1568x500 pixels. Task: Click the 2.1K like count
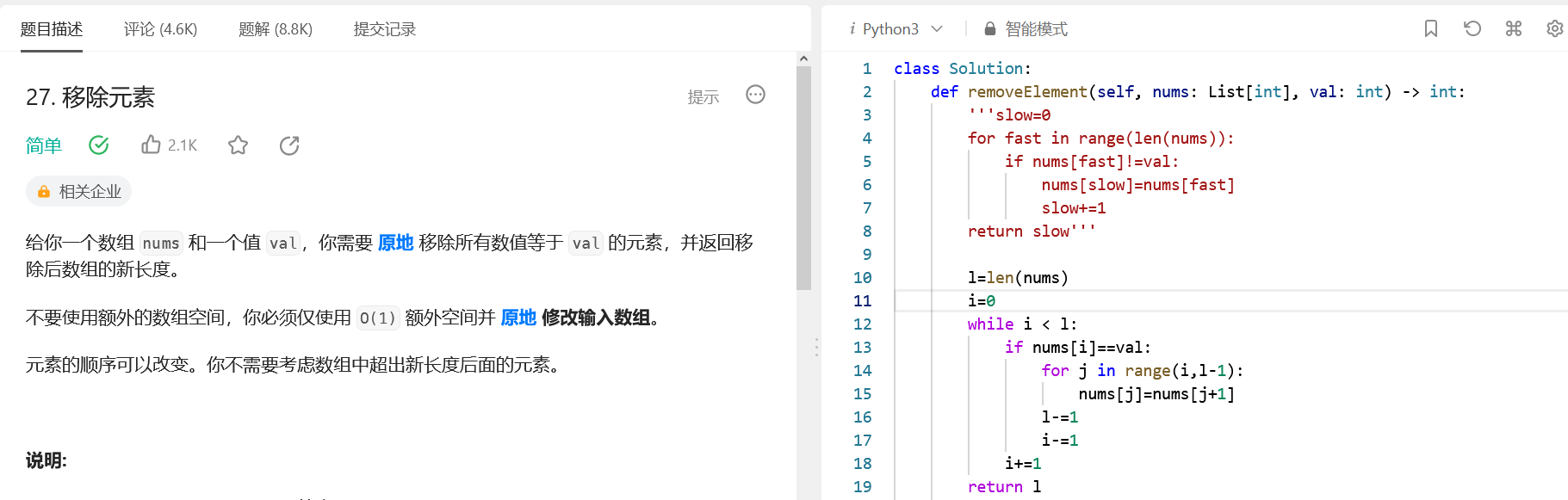(x=183, y=145)
